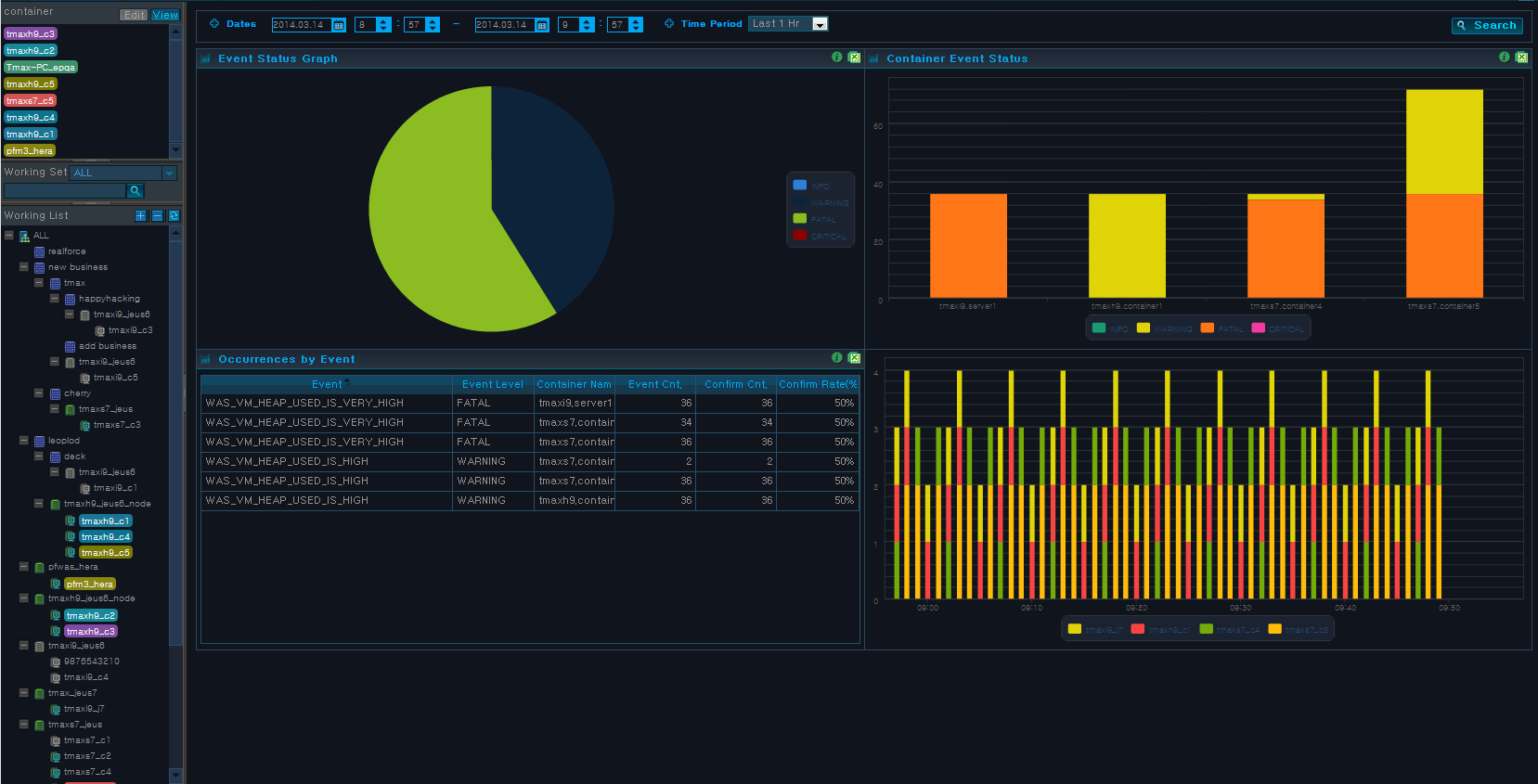
Task: Toggle the FATAL legend entry in pie chart
Action: point(815,219)
